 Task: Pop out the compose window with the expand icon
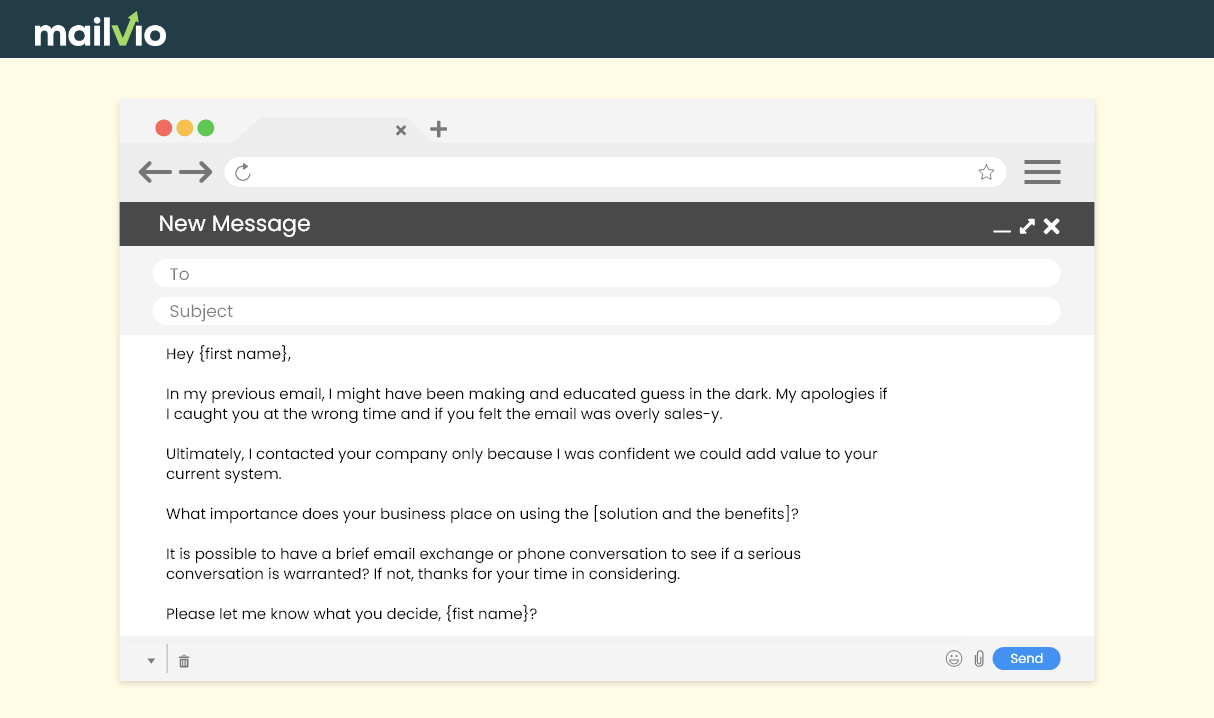(x=1026, y=227)
